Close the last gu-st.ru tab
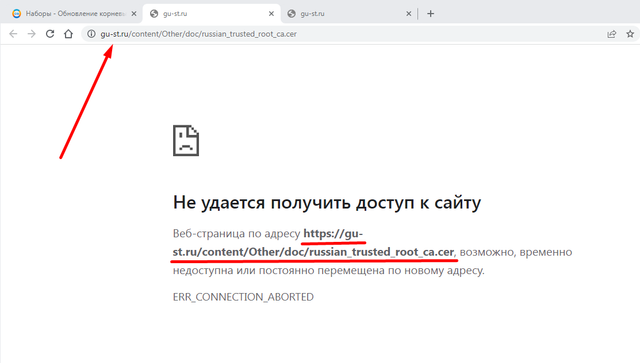This screenshot has width=640, height=363. click(x=409, y=13)
